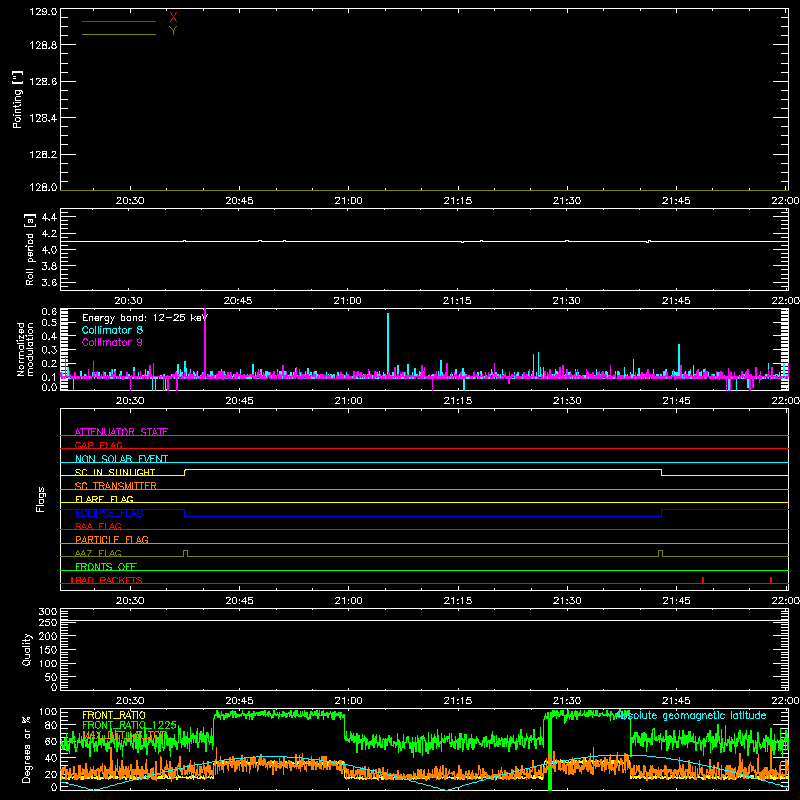Image resolution: width=800 pixels, height=800 pixels.
Task: Click the first olive flag pulse near 20:37
Action: click(x=185, y=554)
